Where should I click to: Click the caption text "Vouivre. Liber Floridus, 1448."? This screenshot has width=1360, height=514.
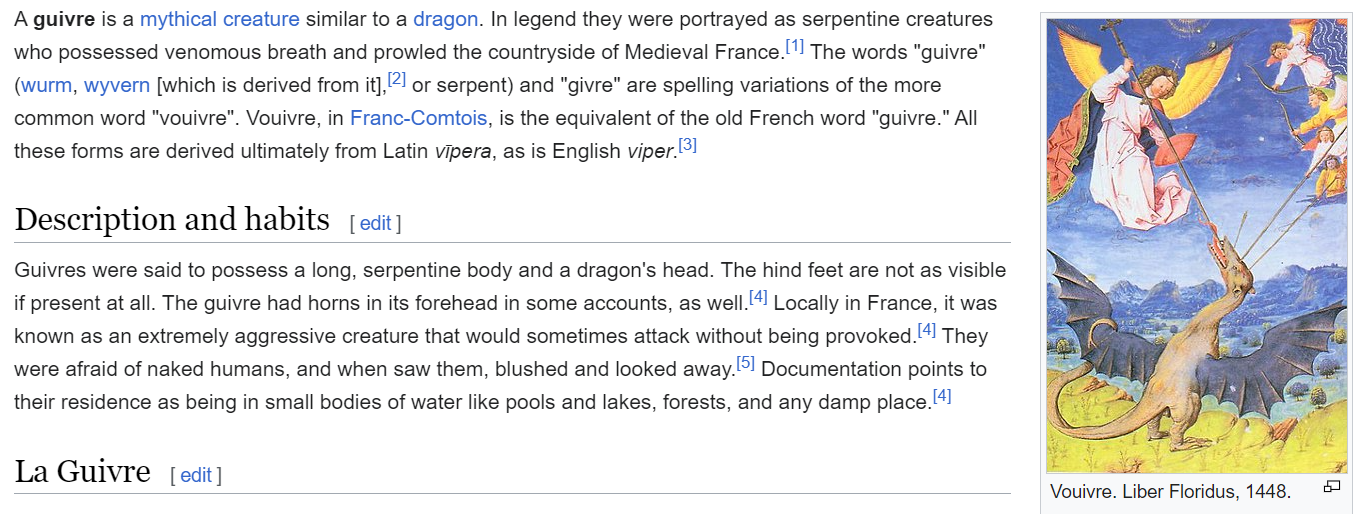pos(1171,491)
